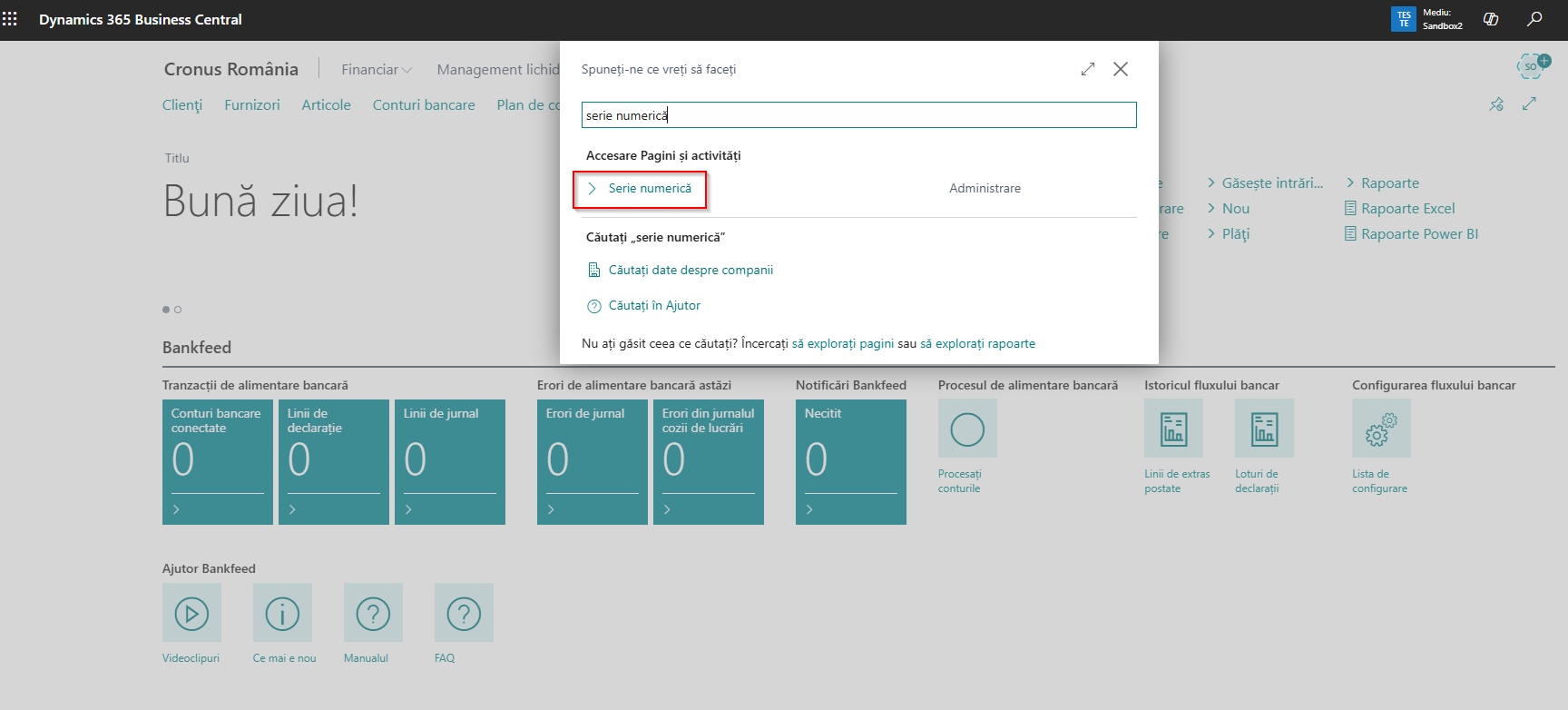This screenshot has width=1568, height=710.
Task: Open the search magnifier in top bar
Action: tap(1534, 19)
